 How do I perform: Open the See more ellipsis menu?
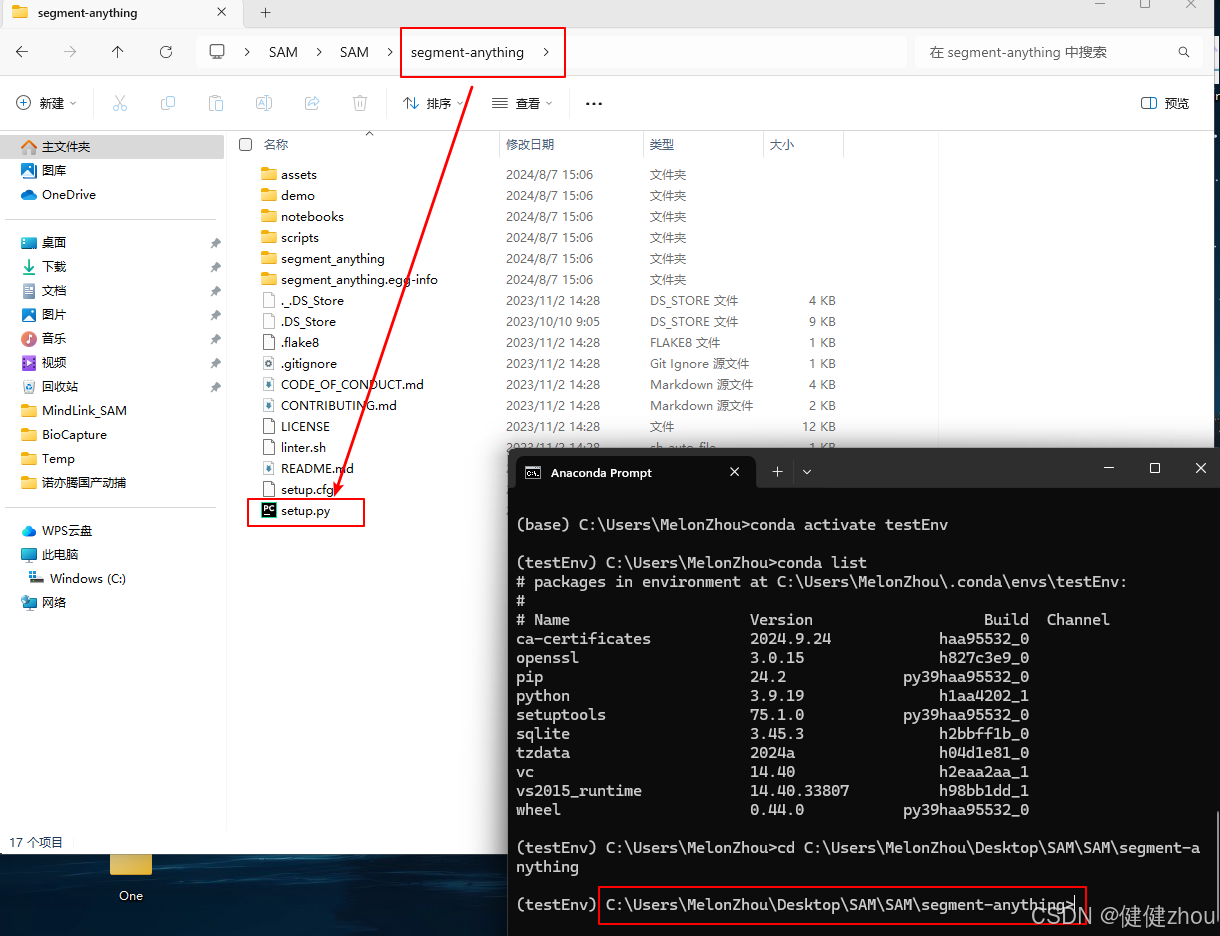tap(594, 103)
